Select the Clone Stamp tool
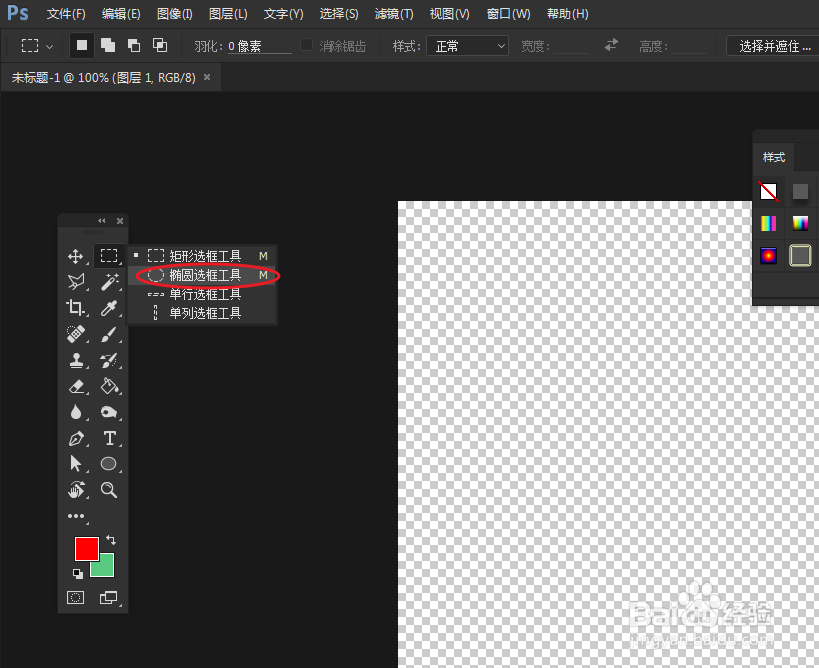 (x=76, y=360)
